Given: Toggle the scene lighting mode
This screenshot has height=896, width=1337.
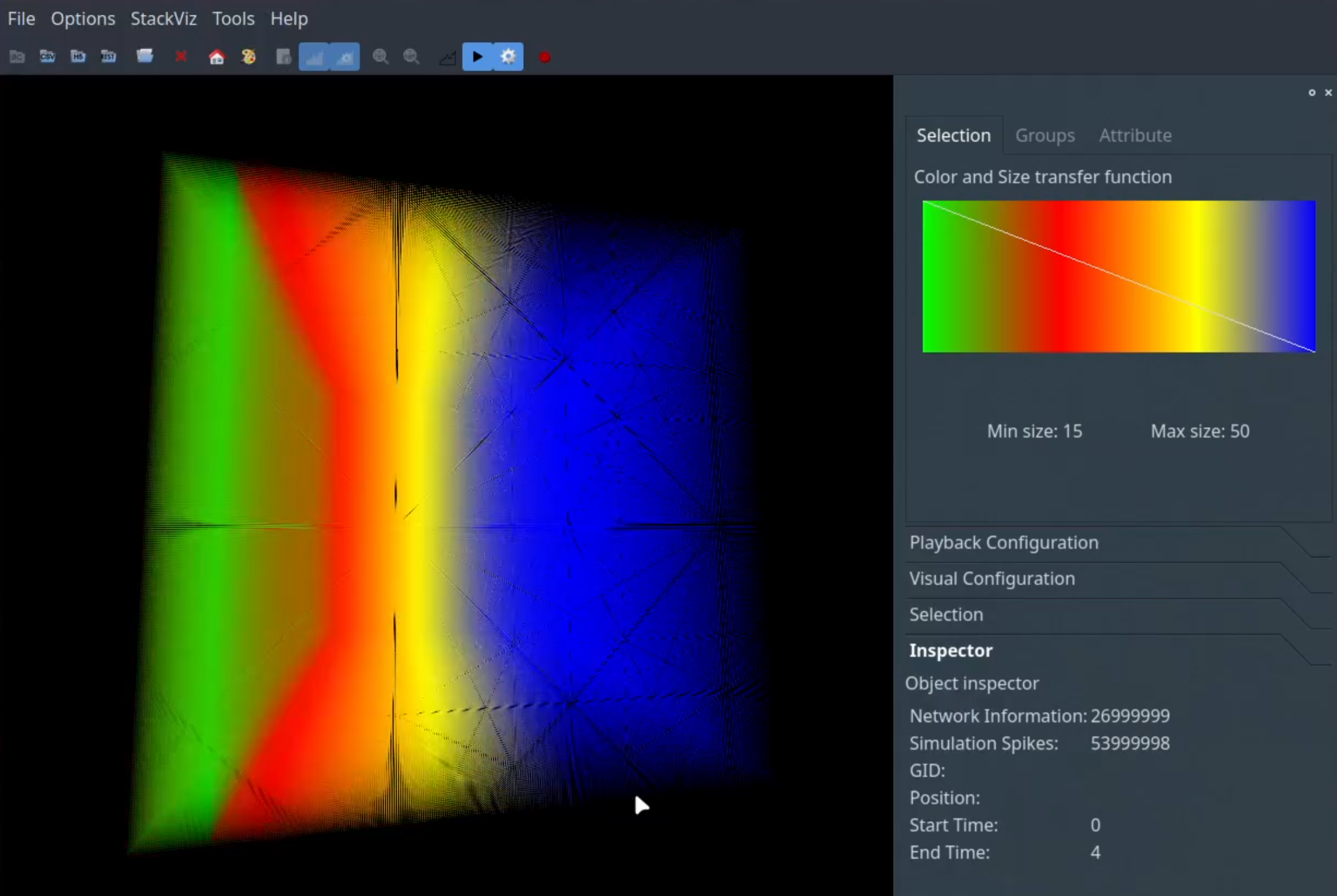Looking at the screenshot, I should 344,56.
